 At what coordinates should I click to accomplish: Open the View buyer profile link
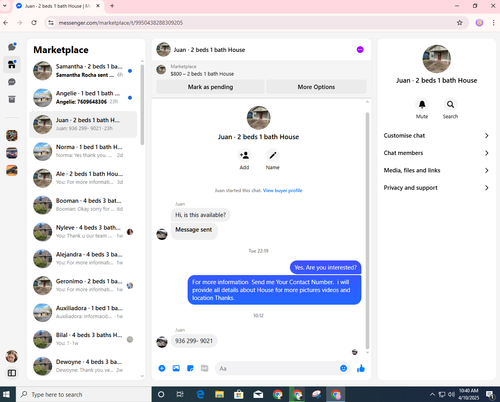pos(283,191)
